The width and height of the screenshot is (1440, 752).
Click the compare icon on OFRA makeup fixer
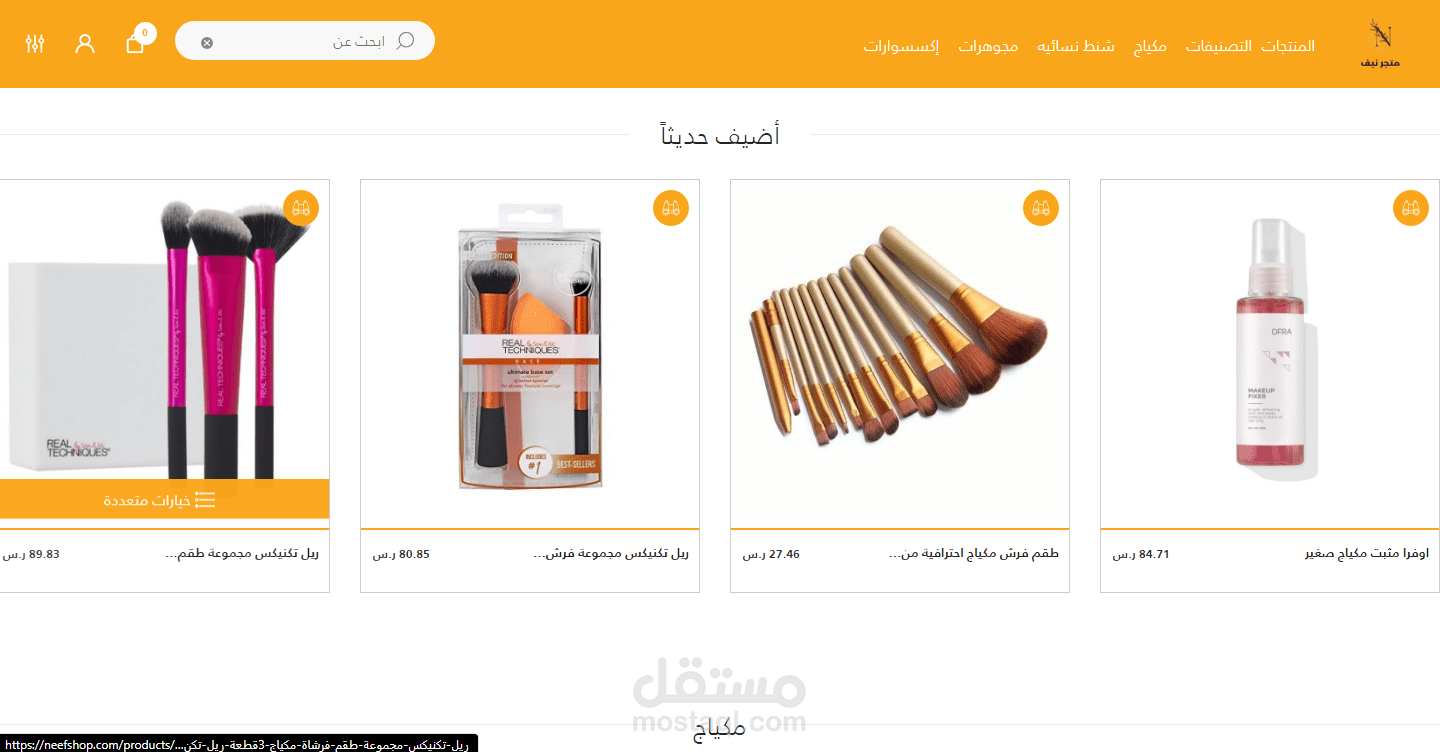tap(1411, 208)
